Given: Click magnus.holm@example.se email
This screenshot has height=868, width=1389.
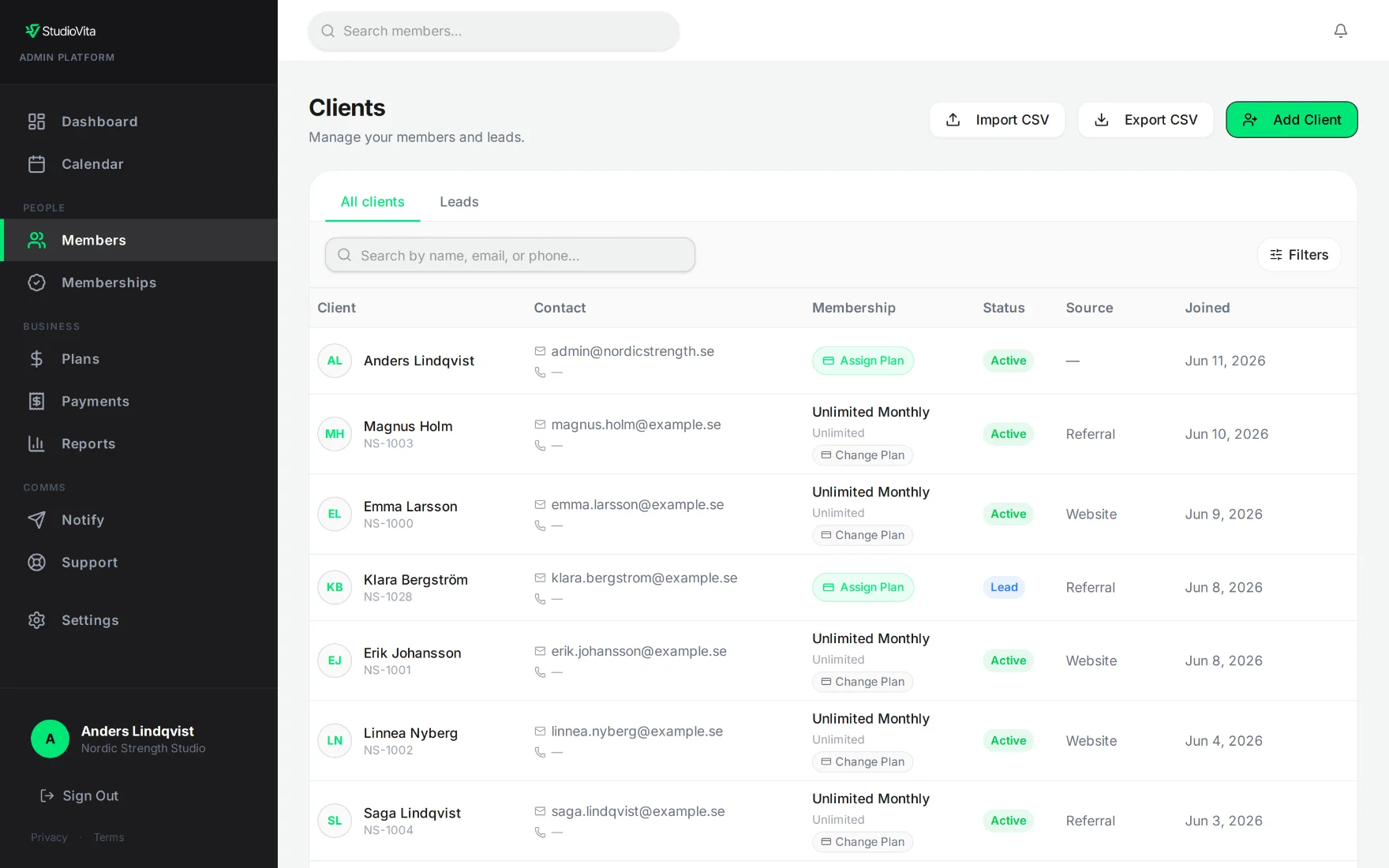Looking at the screenshot, I should click(636, 425).
